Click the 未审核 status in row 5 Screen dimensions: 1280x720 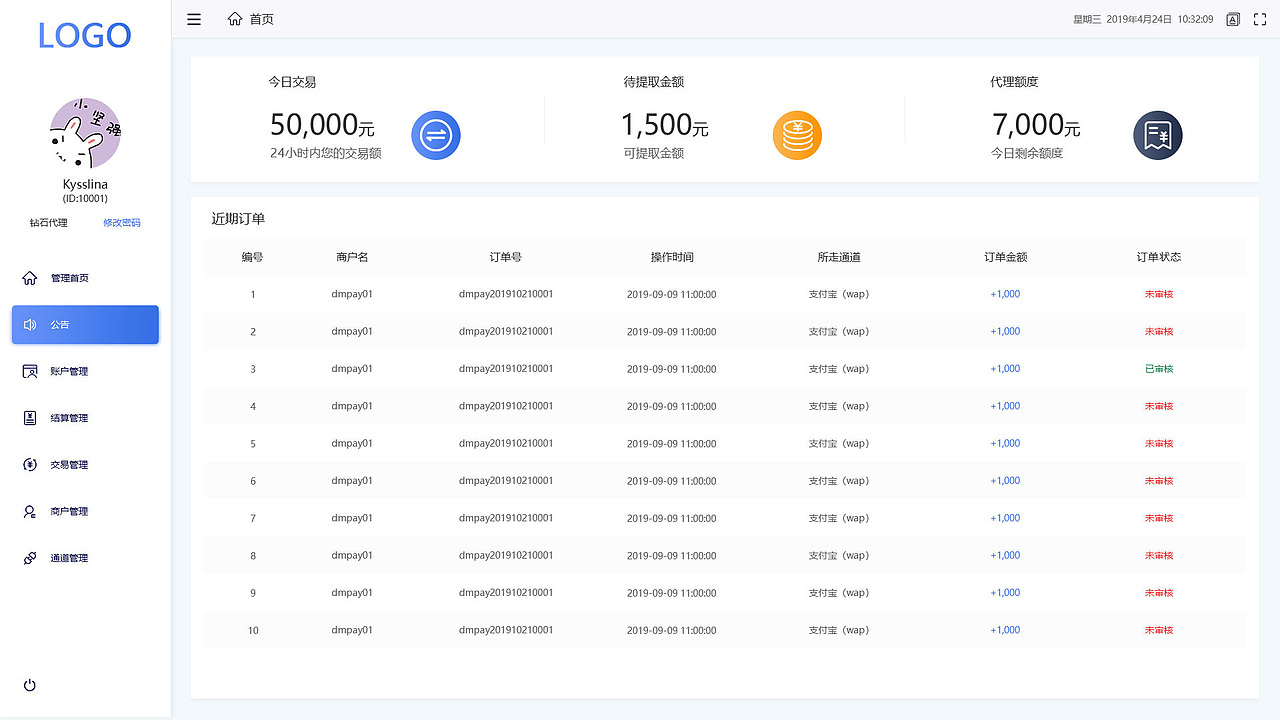pos(1159,443)
